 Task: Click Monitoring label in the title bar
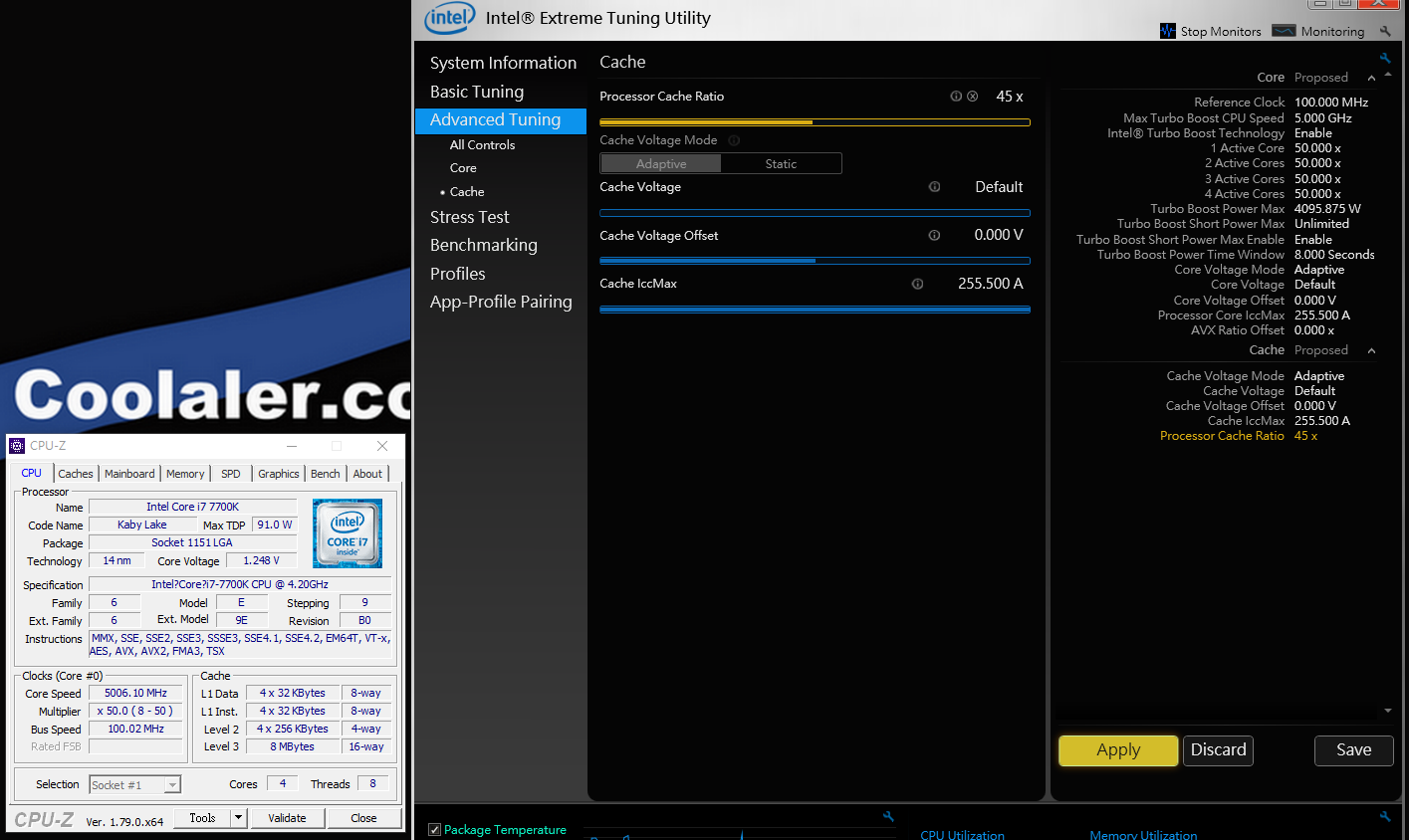pyautogui.click(x=1332, y=32)
